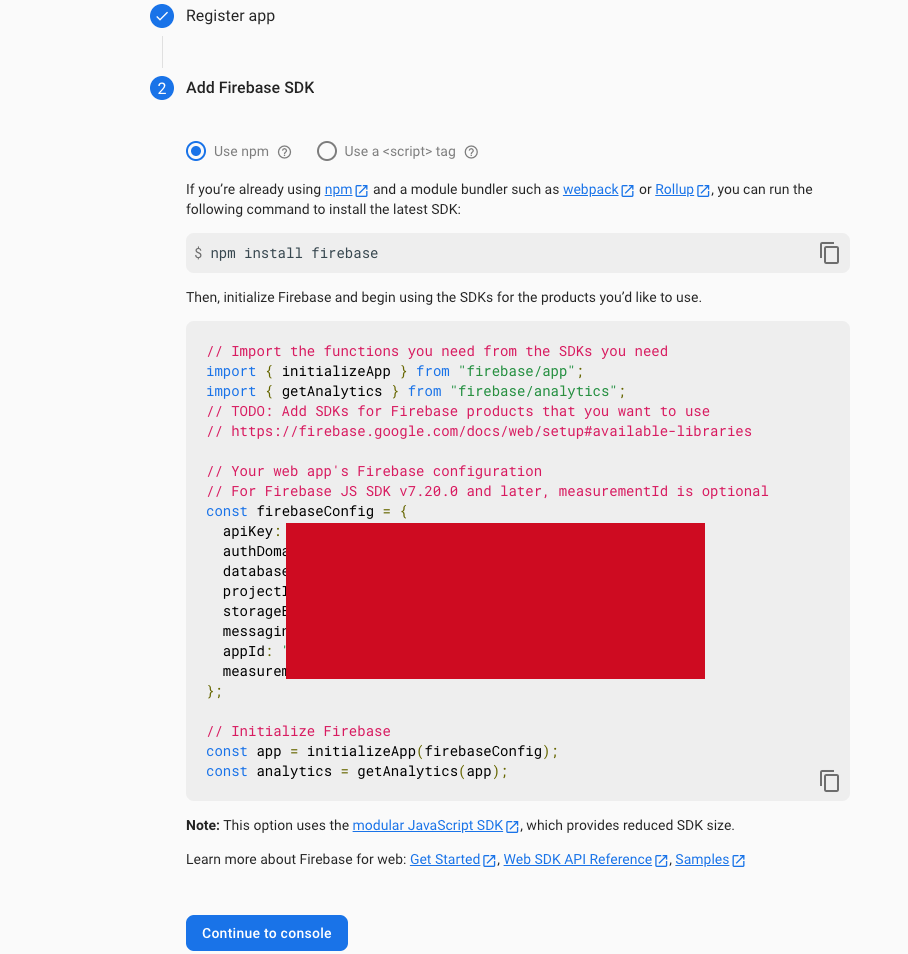Click the getAnalytics(app) line
The height and width of the screenshot is (954, 908).
(357, 771)
